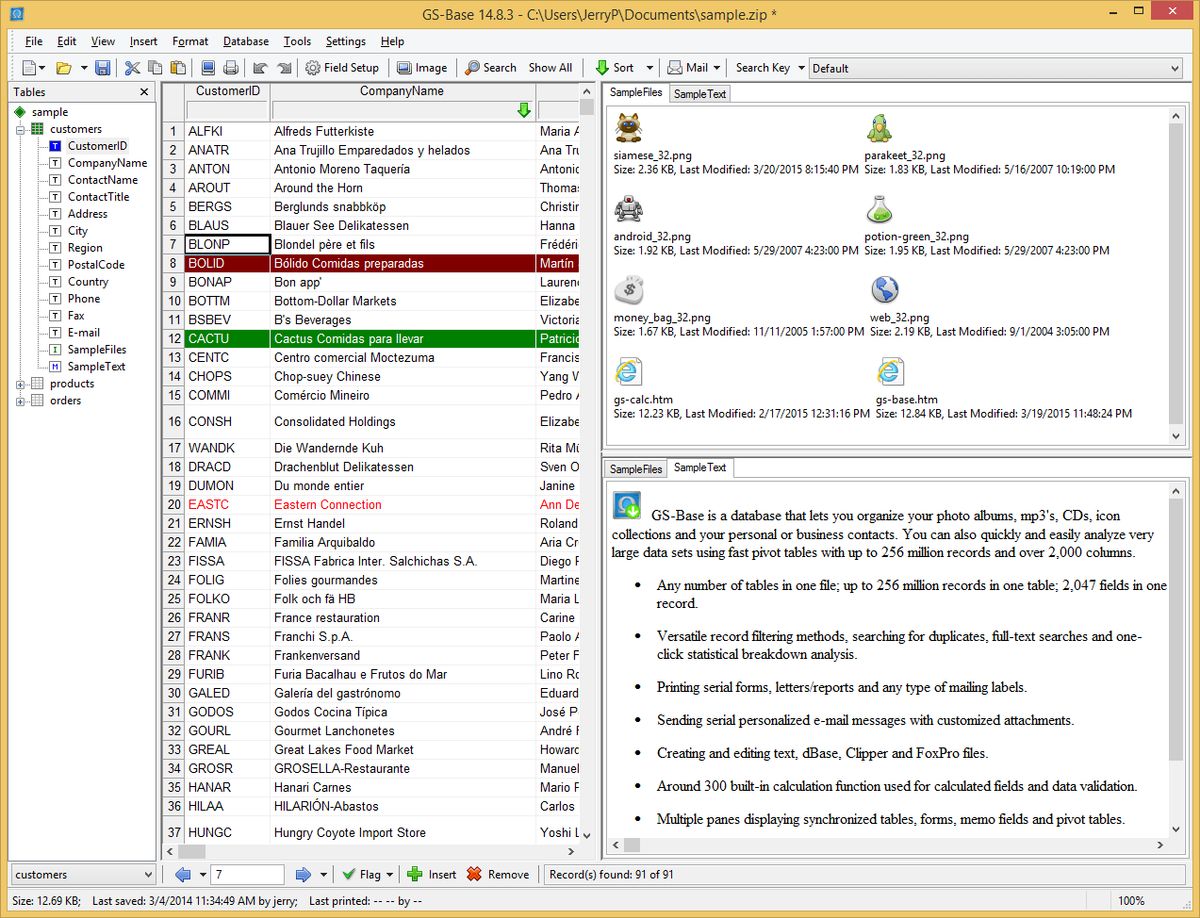This screenshot has width=1200, height=918.
Task: Open the Search Key dropdown showing Default
Action: click(995, 67)
